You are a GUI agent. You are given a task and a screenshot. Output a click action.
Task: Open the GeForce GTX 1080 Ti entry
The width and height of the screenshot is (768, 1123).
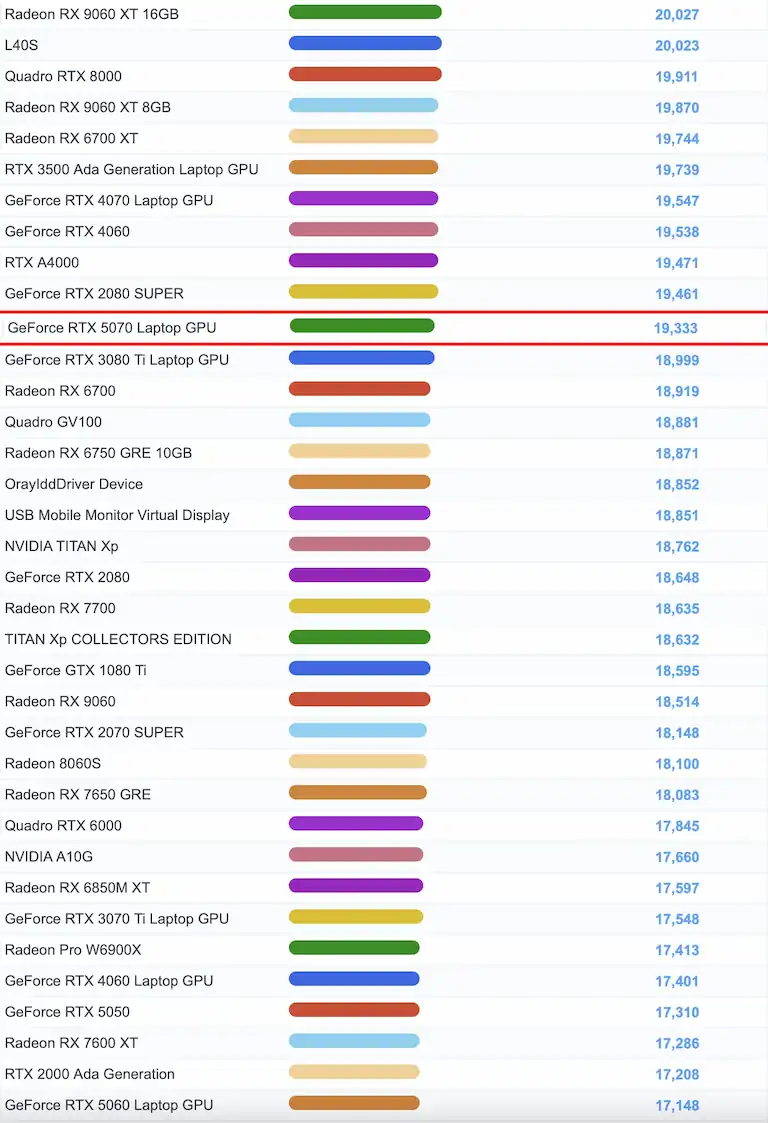click(x=75, y=670)
